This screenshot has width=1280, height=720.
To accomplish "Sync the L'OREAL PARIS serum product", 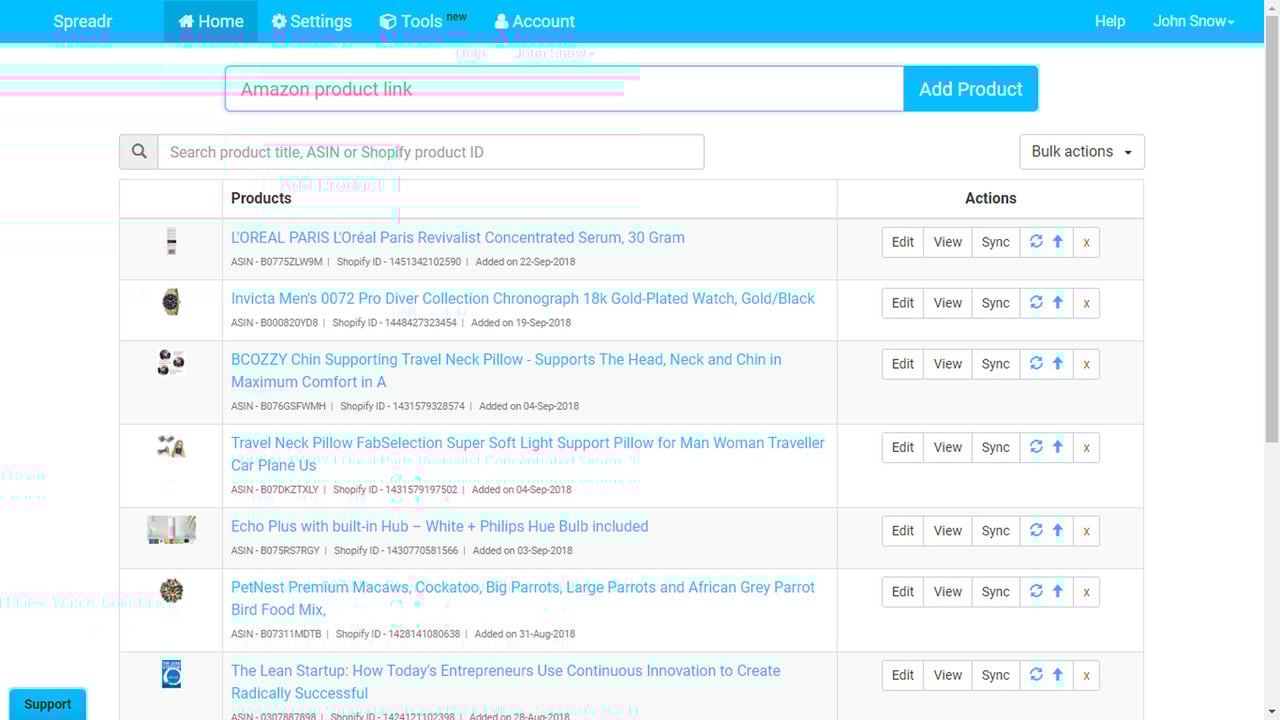I will point(996,242).
